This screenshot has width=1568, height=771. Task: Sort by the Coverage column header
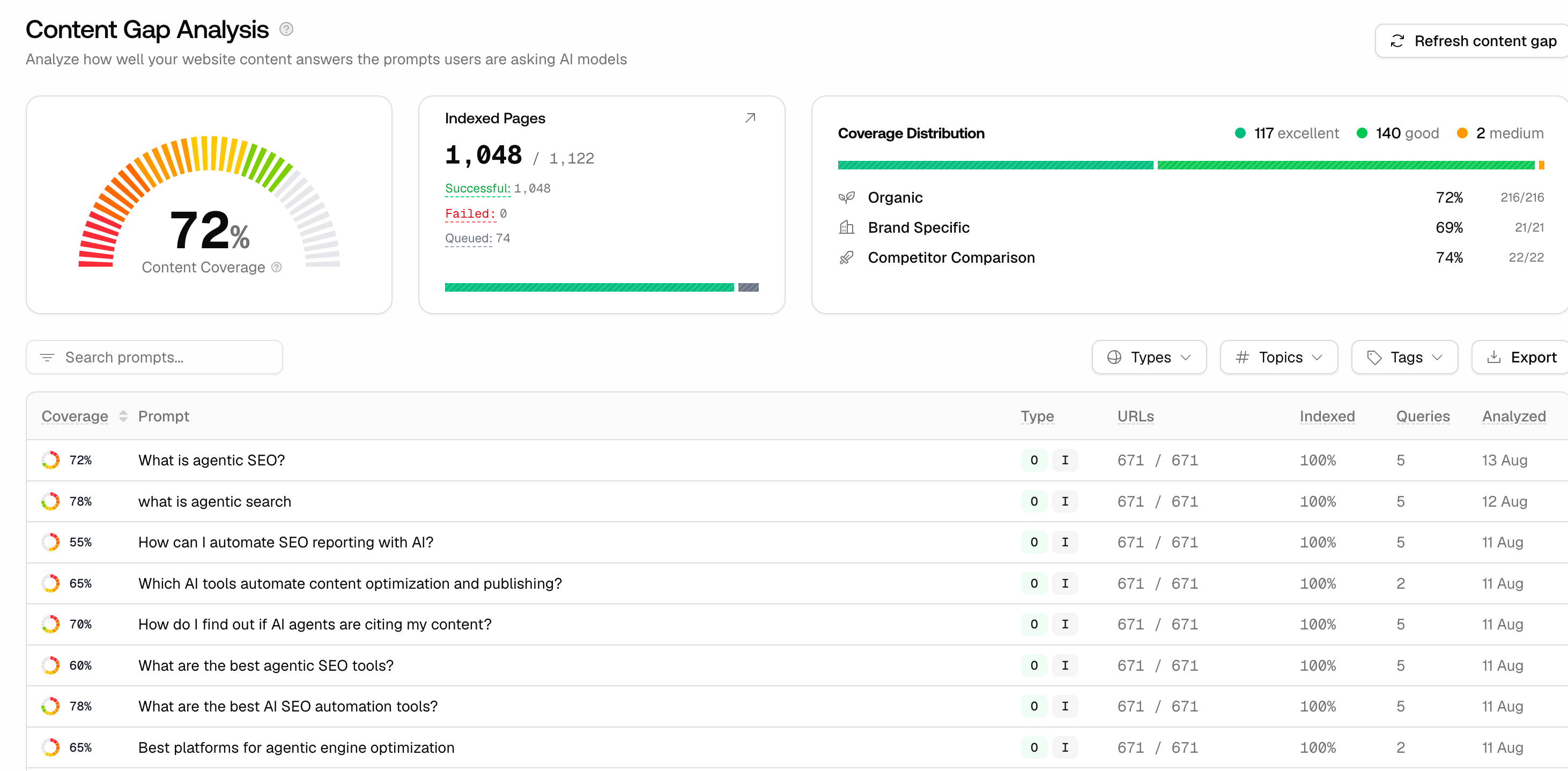pos(75,416)
